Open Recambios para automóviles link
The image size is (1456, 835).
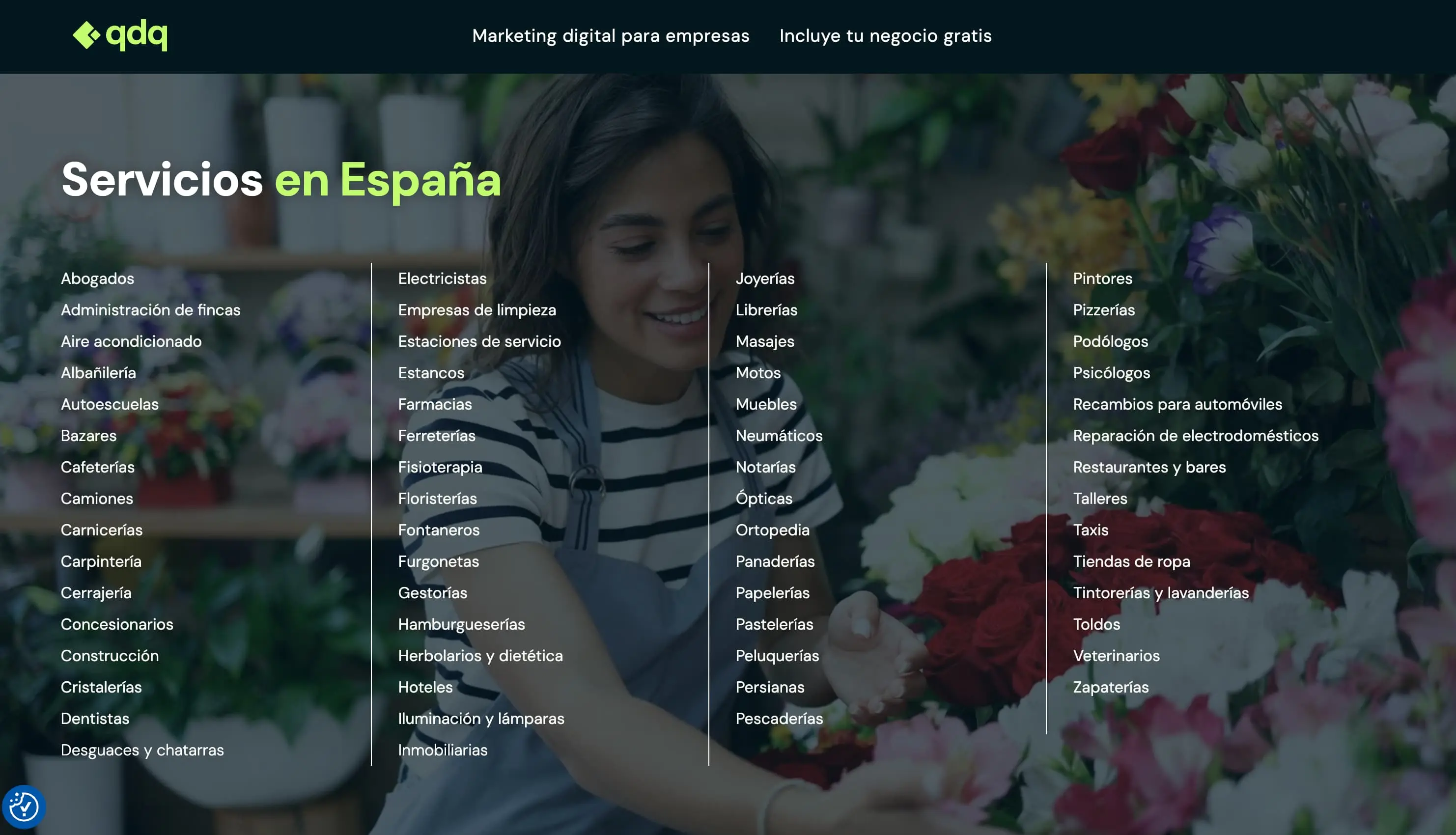pyautogui.click(x=1177, y=404)
